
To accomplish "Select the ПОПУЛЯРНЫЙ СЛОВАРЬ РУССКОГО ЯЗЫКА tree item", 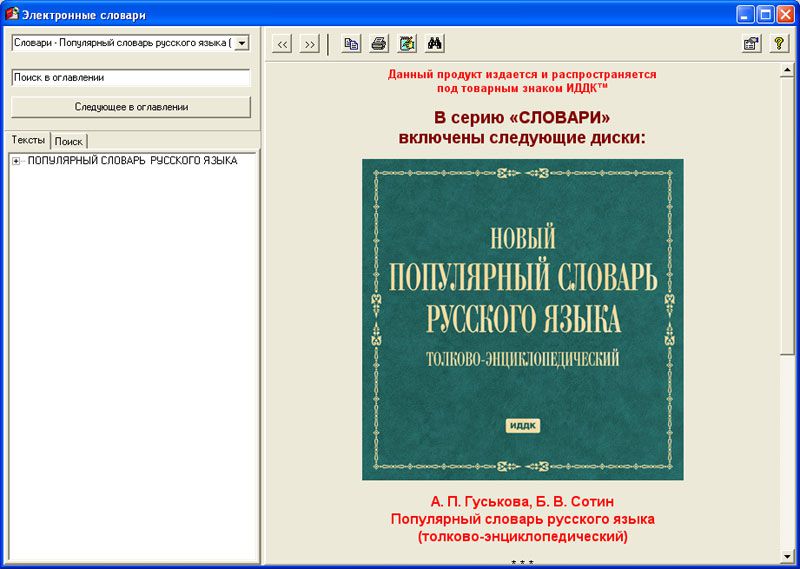I will click(x=132, y=161).
